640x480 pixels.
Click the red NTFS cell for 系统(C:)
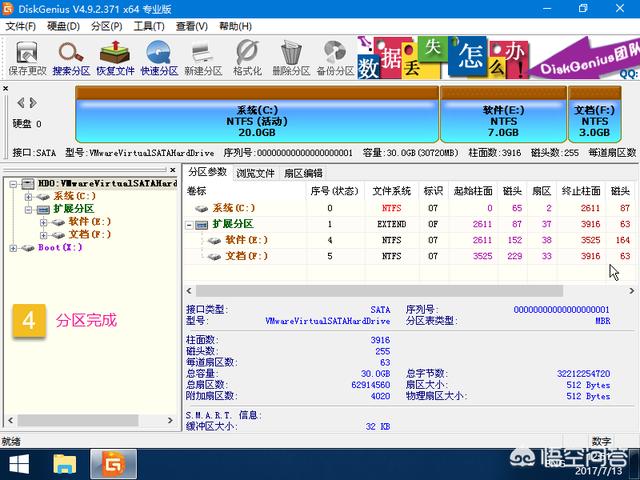(391, 208)
